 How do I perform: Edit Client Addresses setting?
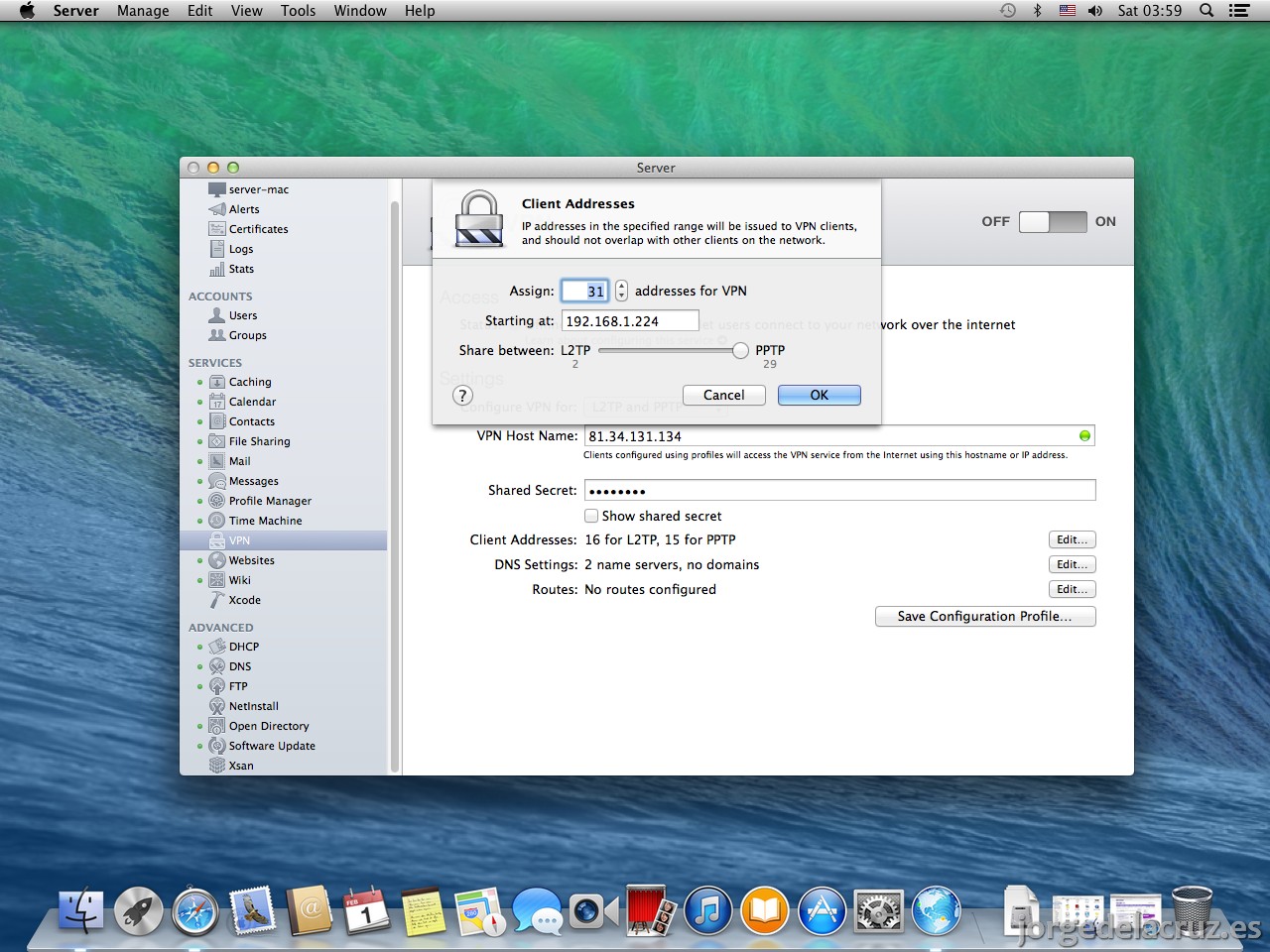point(1073,539)
